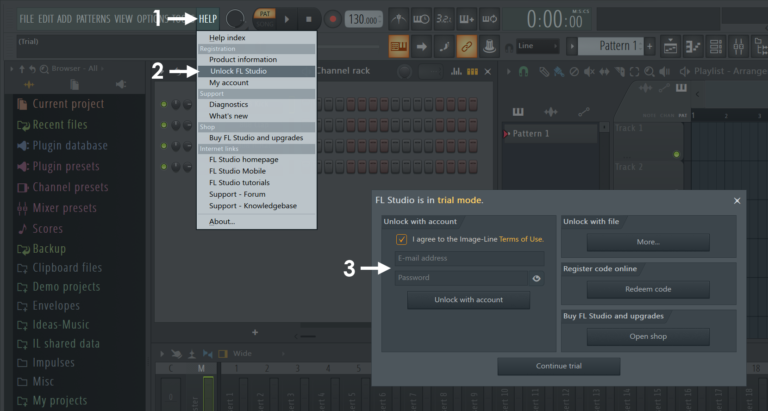Switch Channel rack to the orange step-sequencer view
The height and width of the screenshot is (411, 768).
click(472, 72)
